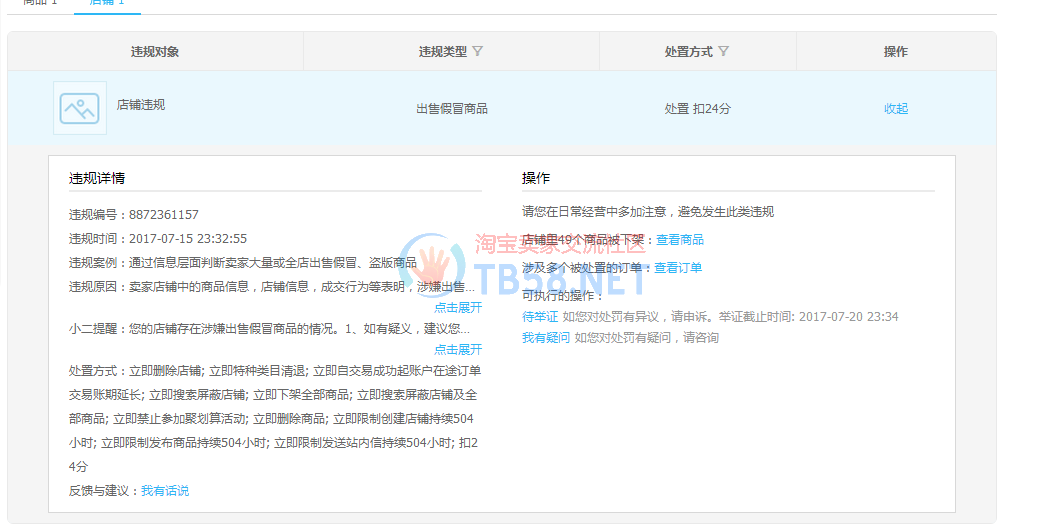1050x531 pixels.
Task: Click the 处置 扣24分 cell
Action: tap(697, 109)
